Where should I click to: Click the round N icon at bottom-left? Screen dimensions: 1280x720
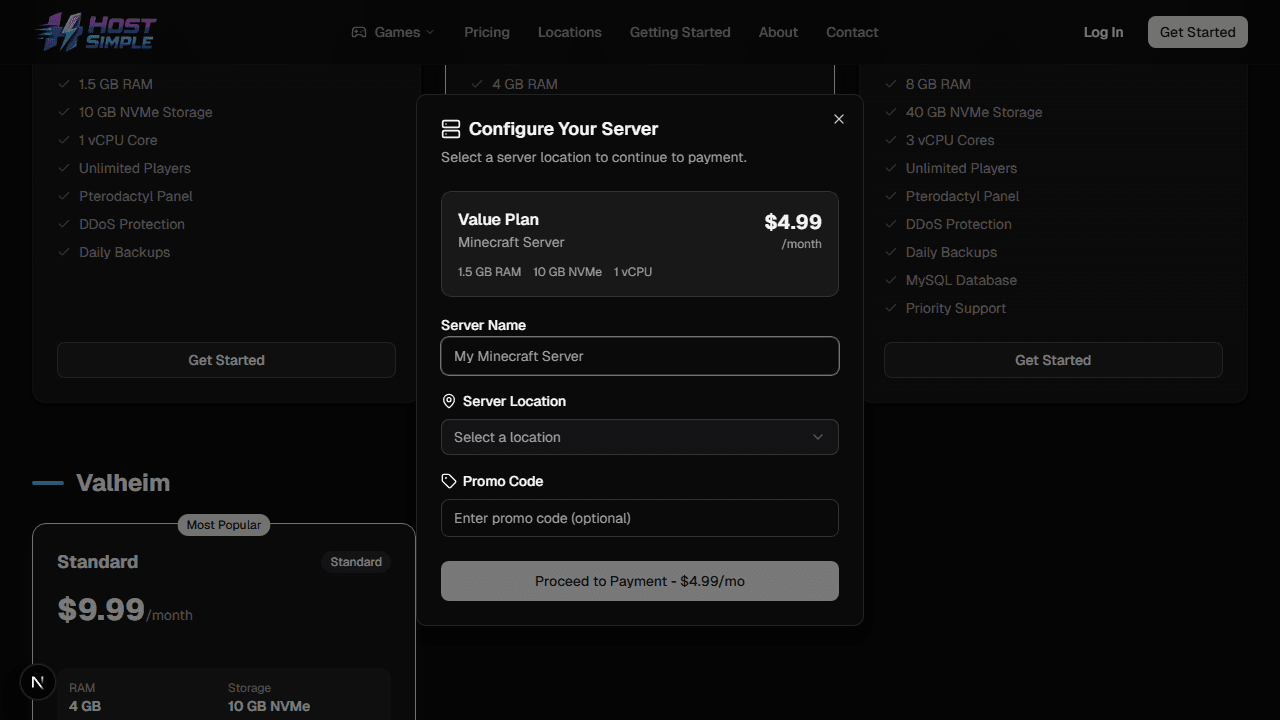pos(38,682)
